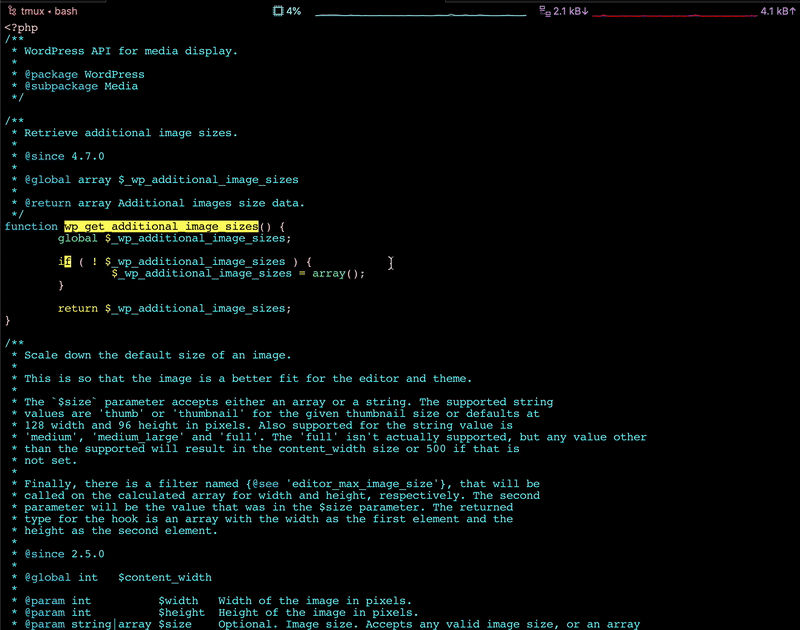Viewport: 800px width, 630px height.
Task: Select the 'not set.' comment line
Action: click(x=51, y=461)
